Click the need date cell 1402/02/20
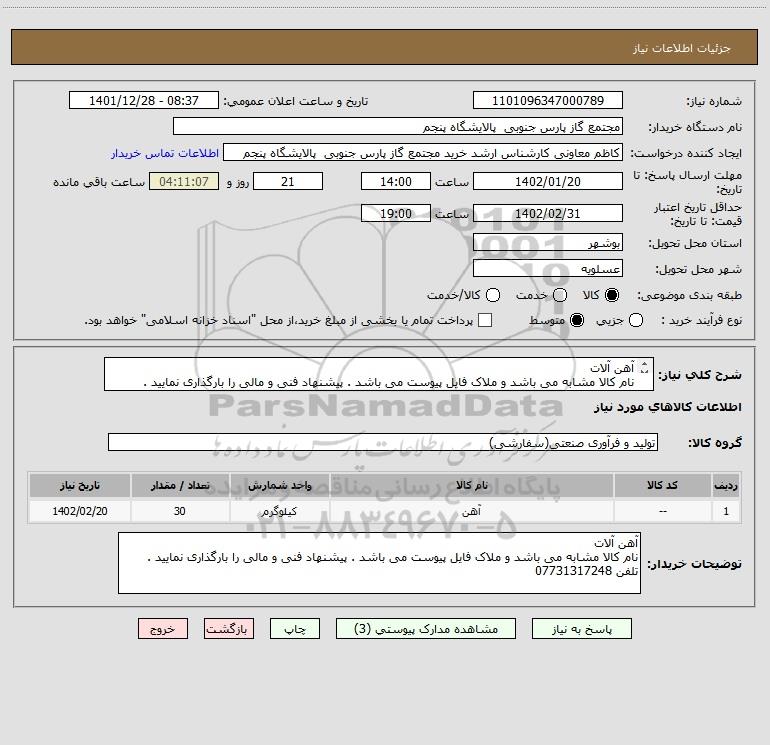The width and height of the screenshot is (770, 745). pos(80,511)
